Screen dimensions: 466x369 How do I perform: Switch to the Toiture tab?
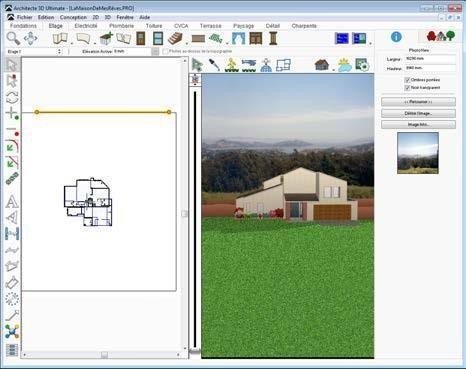coord(154,26)
